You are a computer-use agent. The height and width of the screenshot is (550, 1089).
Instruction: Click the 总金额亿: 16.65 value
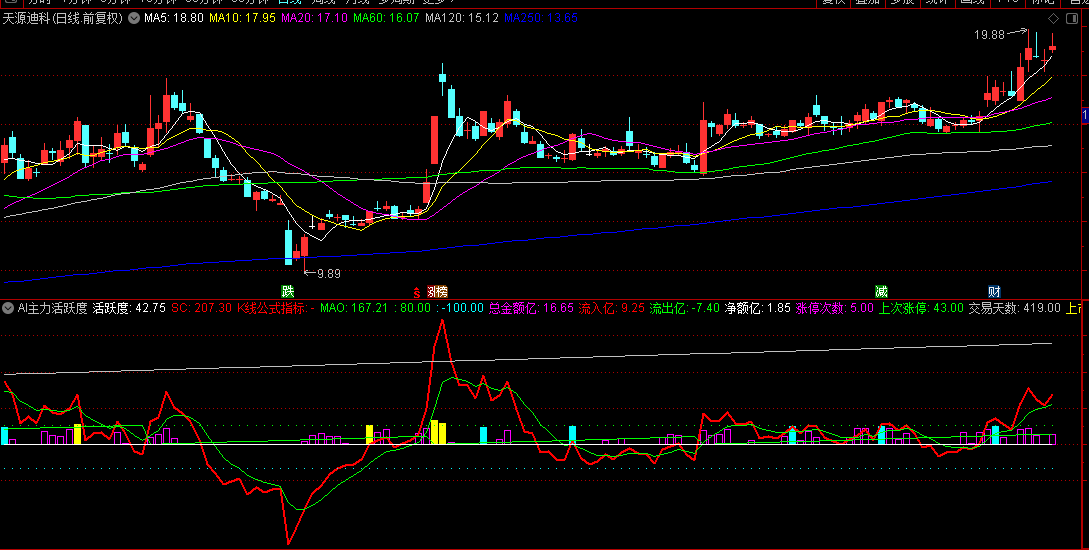point(531,308)
